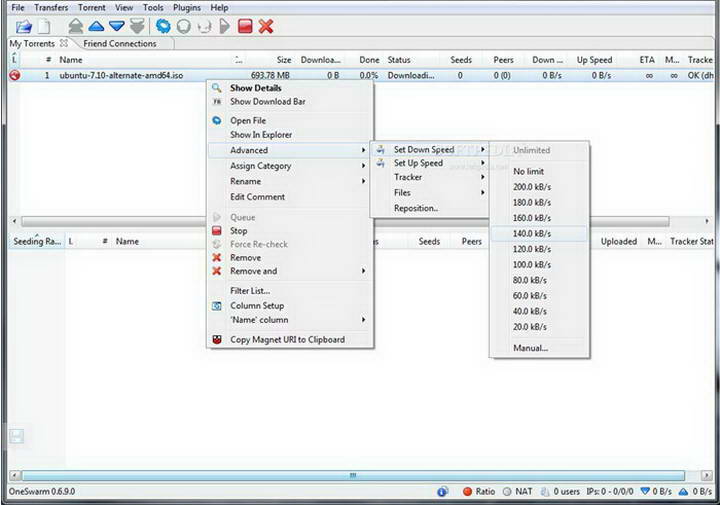Stop torrent red square toolbar icon
720x505 pixels.
(x=245, y=26)
